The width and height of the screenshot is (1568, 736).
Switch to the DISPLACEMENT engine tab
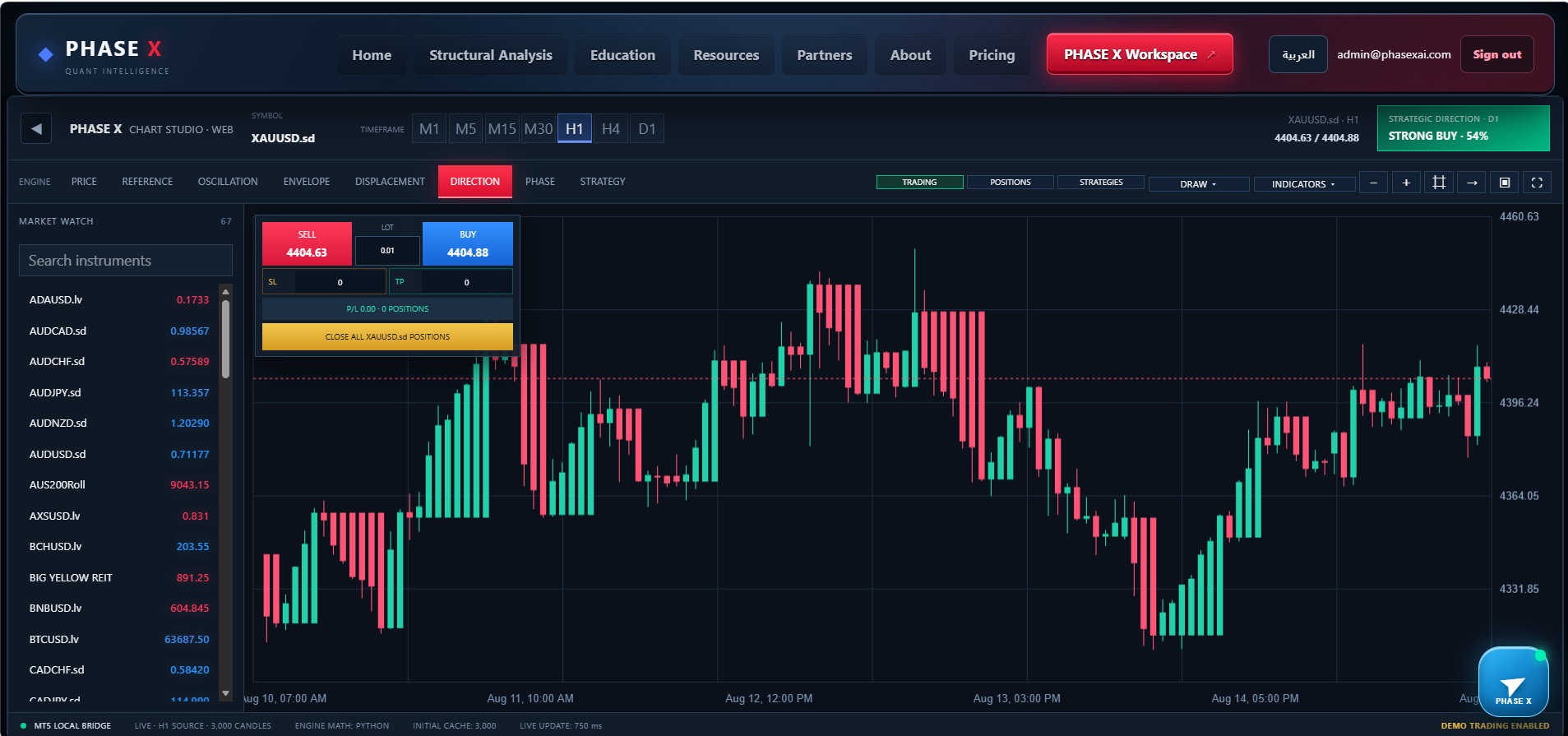click(390, 182)
